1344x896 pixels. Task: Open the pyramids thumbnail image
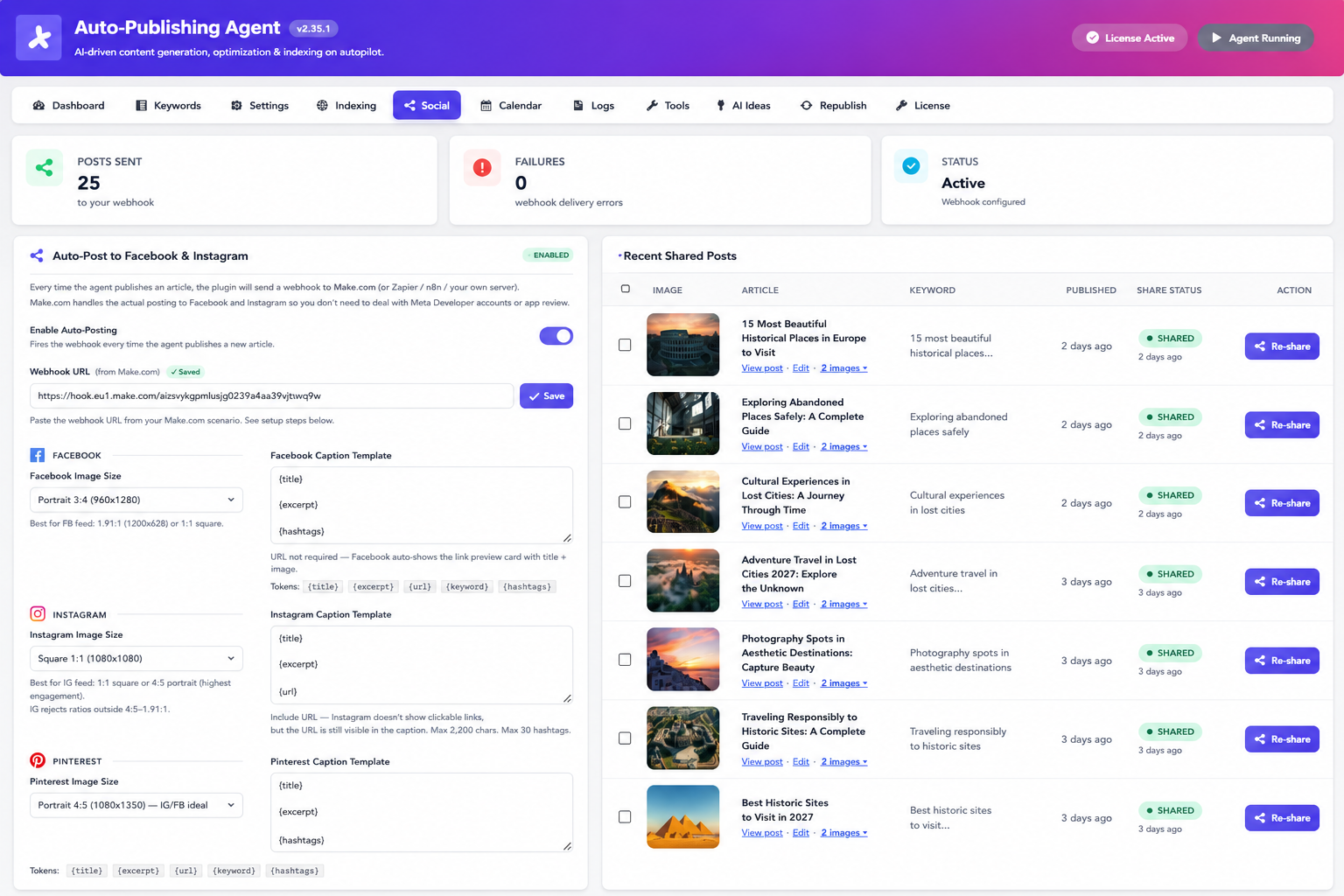pyautogui.click(x=682, y=816)
